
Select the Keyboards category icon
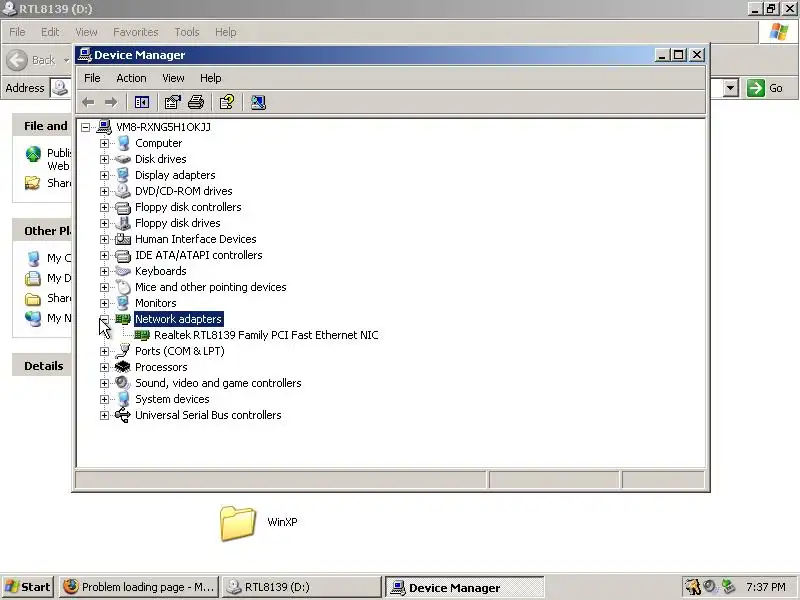[123, 271]
